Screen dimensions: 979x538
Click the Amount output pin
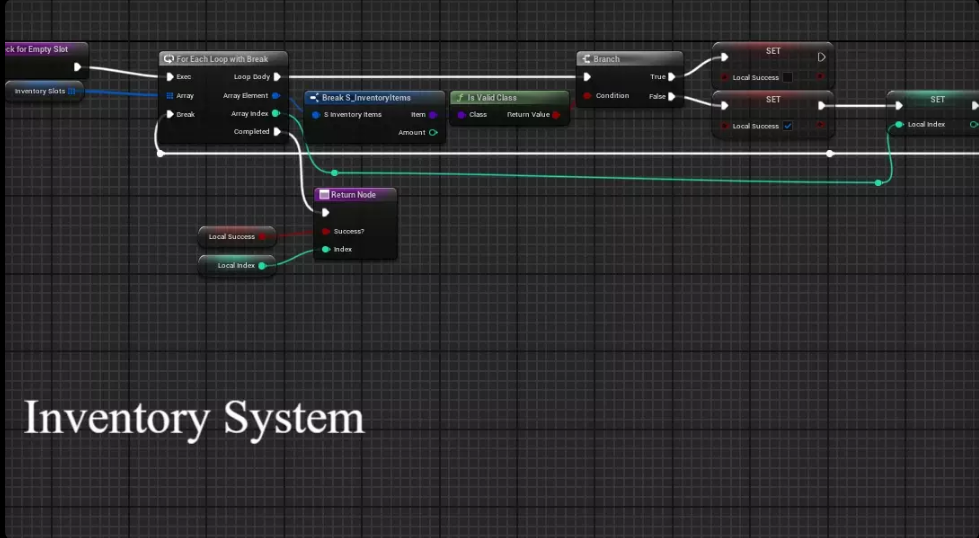pyautogui.click(x=433, y=133)
